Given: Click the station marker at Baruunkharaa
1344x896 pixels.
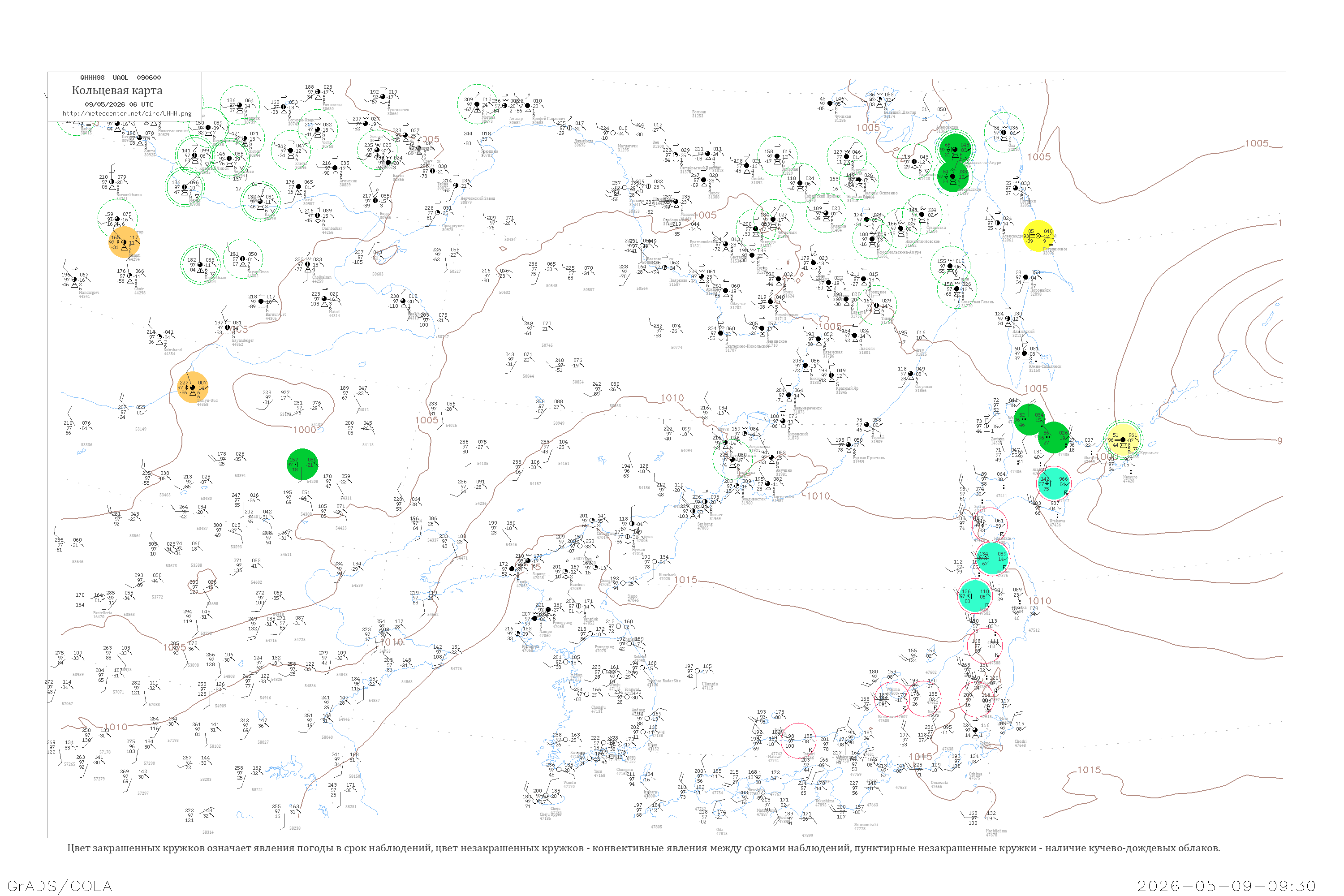Looking at the screenshot, I should [112, 182].
